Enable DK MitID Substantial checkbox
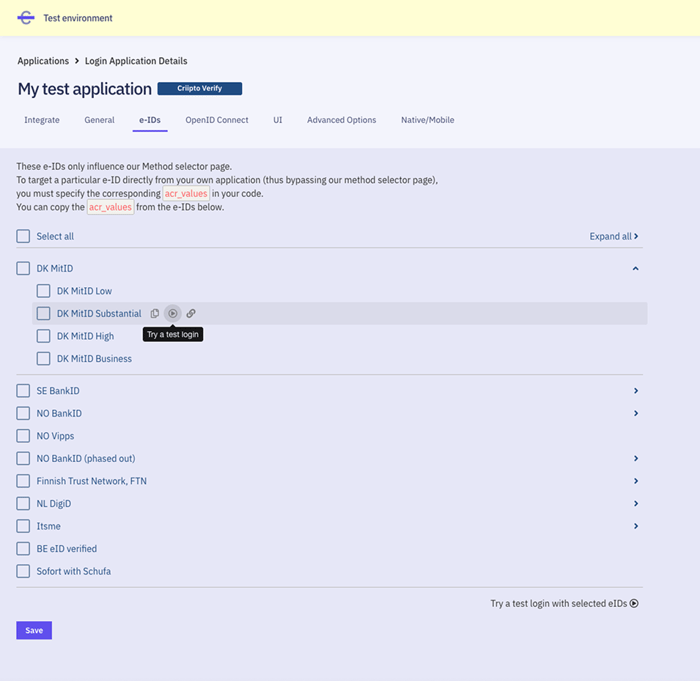 (x=43, y=313)
